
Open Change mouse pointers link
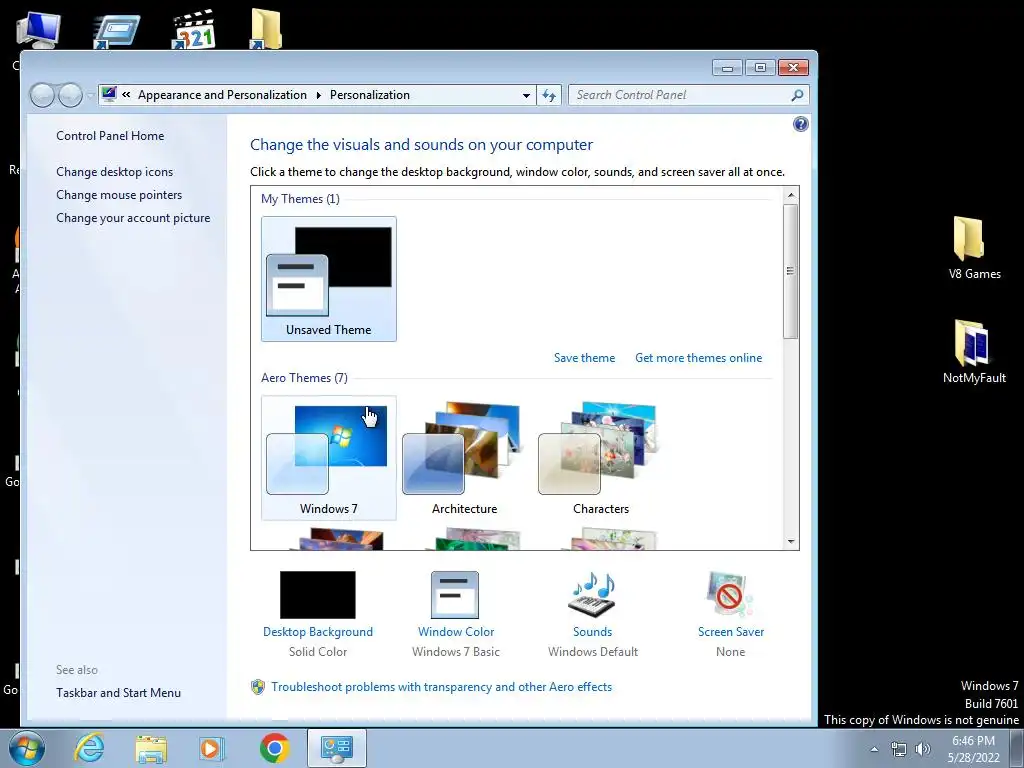click(119, 195)
